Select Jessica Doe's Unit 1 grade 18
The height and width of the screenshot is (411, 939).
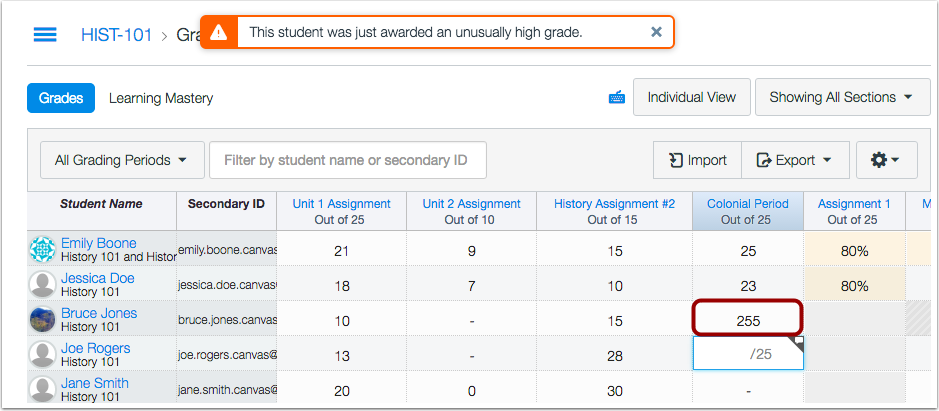coord(341,285)
